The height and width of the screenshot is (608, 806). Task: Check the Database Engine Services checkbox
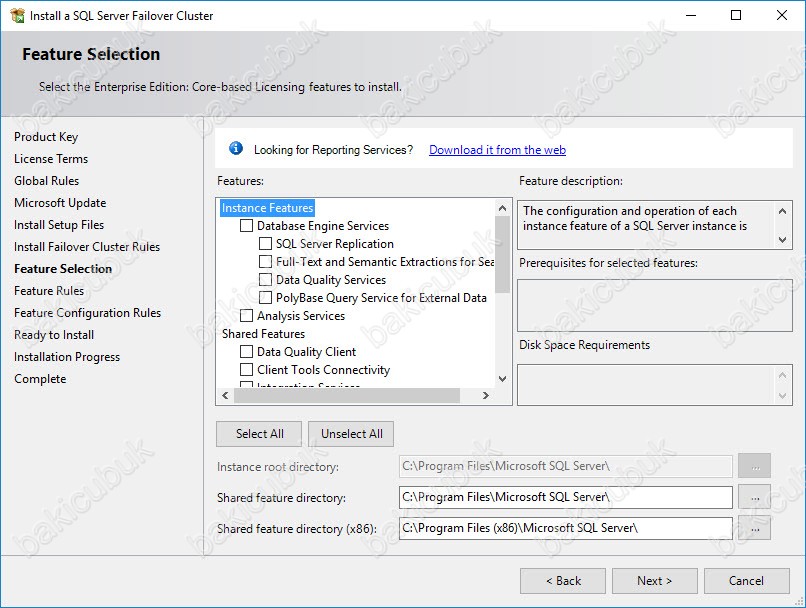point(247,226)
